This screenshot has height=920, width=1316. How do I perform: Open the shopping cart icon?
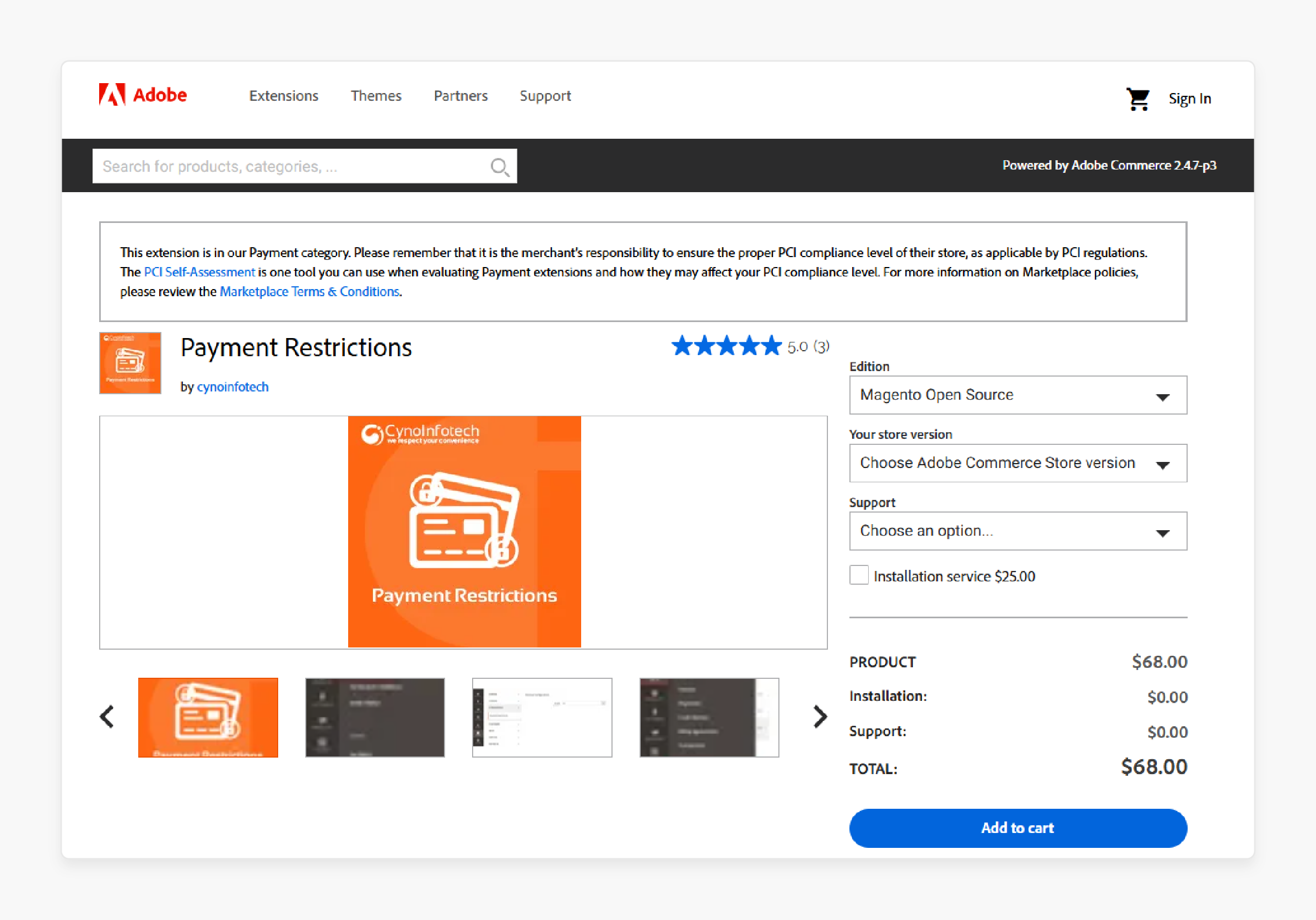pos(1138,99)
